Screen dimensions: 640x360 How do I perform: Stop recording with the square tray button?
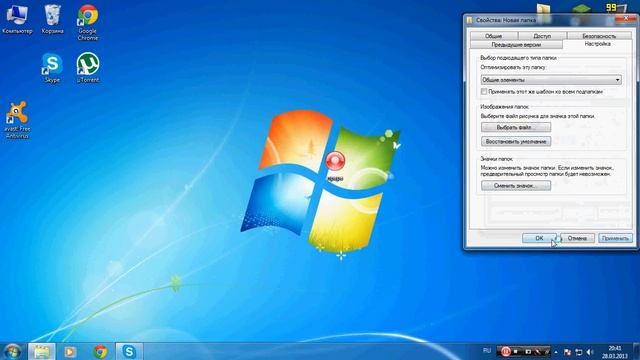point(516,351)
